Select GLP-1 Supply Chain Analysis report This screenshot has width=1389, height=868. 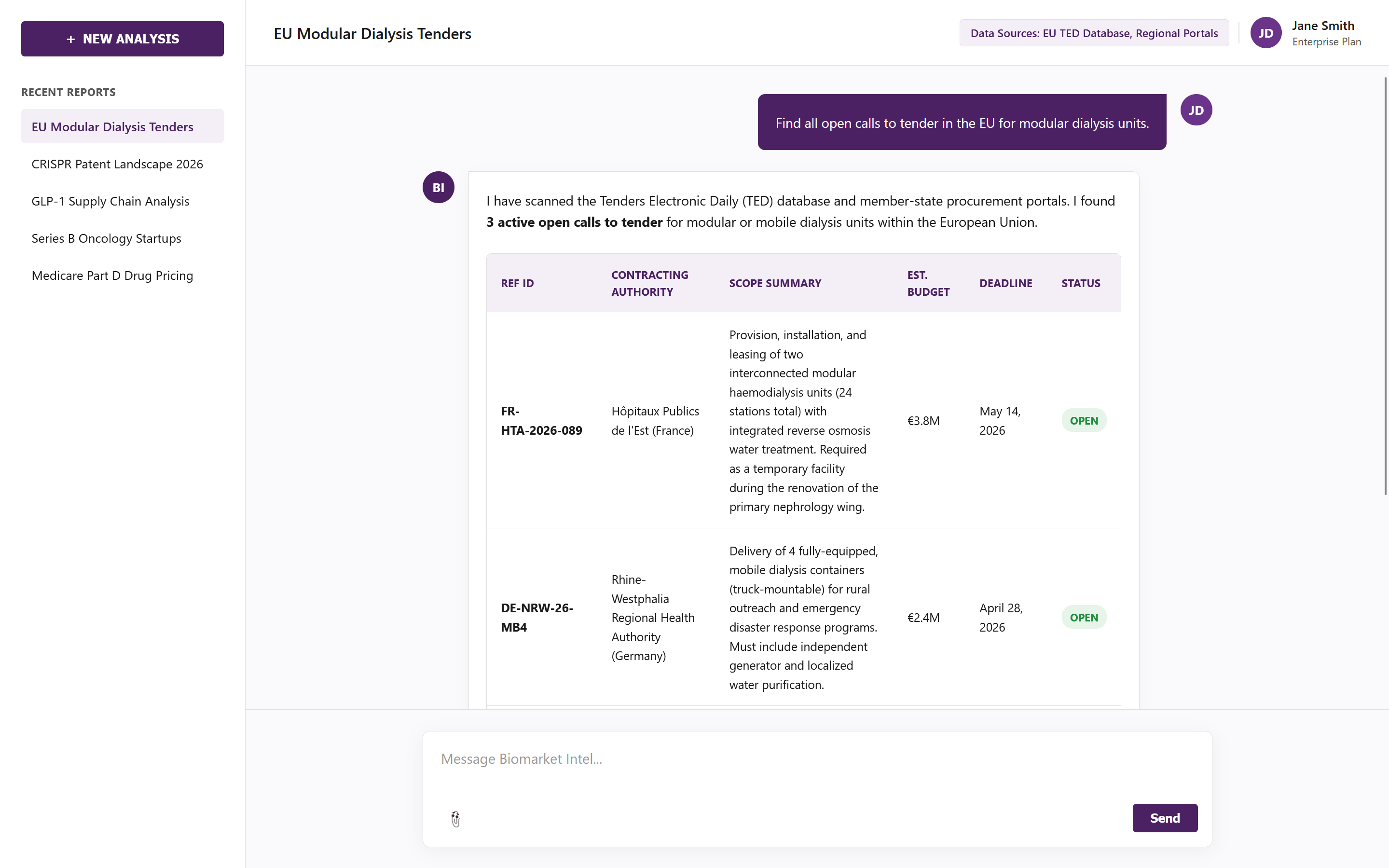(110, 202)
